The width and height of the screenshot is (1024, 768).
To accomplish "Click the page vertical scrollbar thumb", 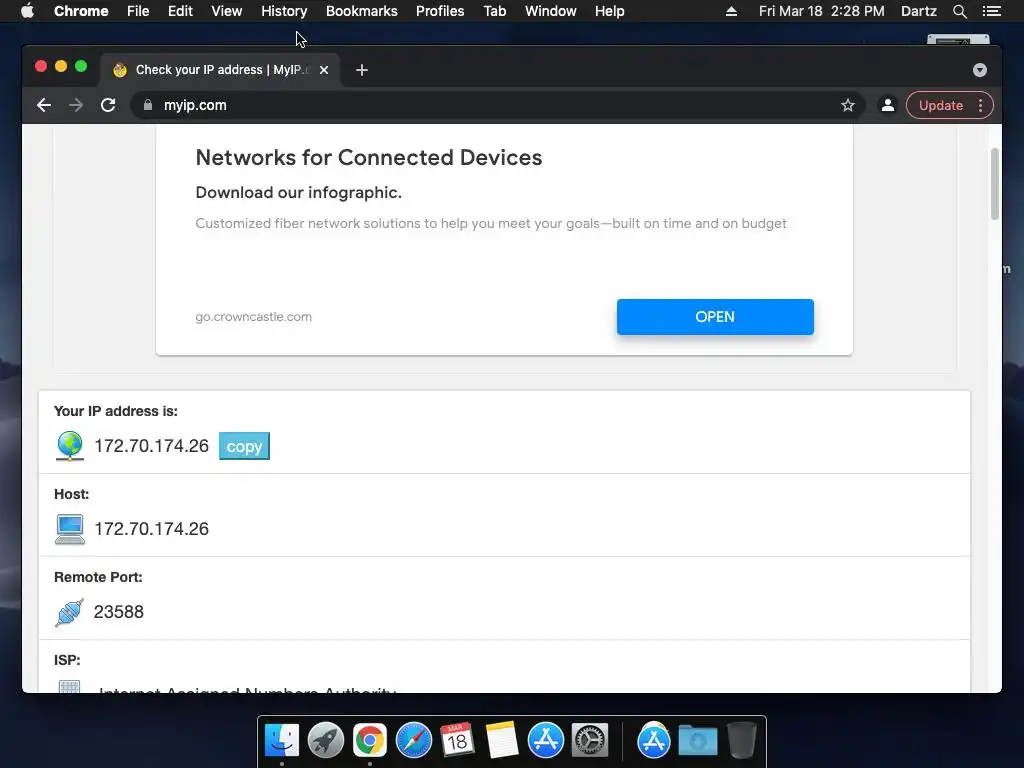I will coord(995,184).
